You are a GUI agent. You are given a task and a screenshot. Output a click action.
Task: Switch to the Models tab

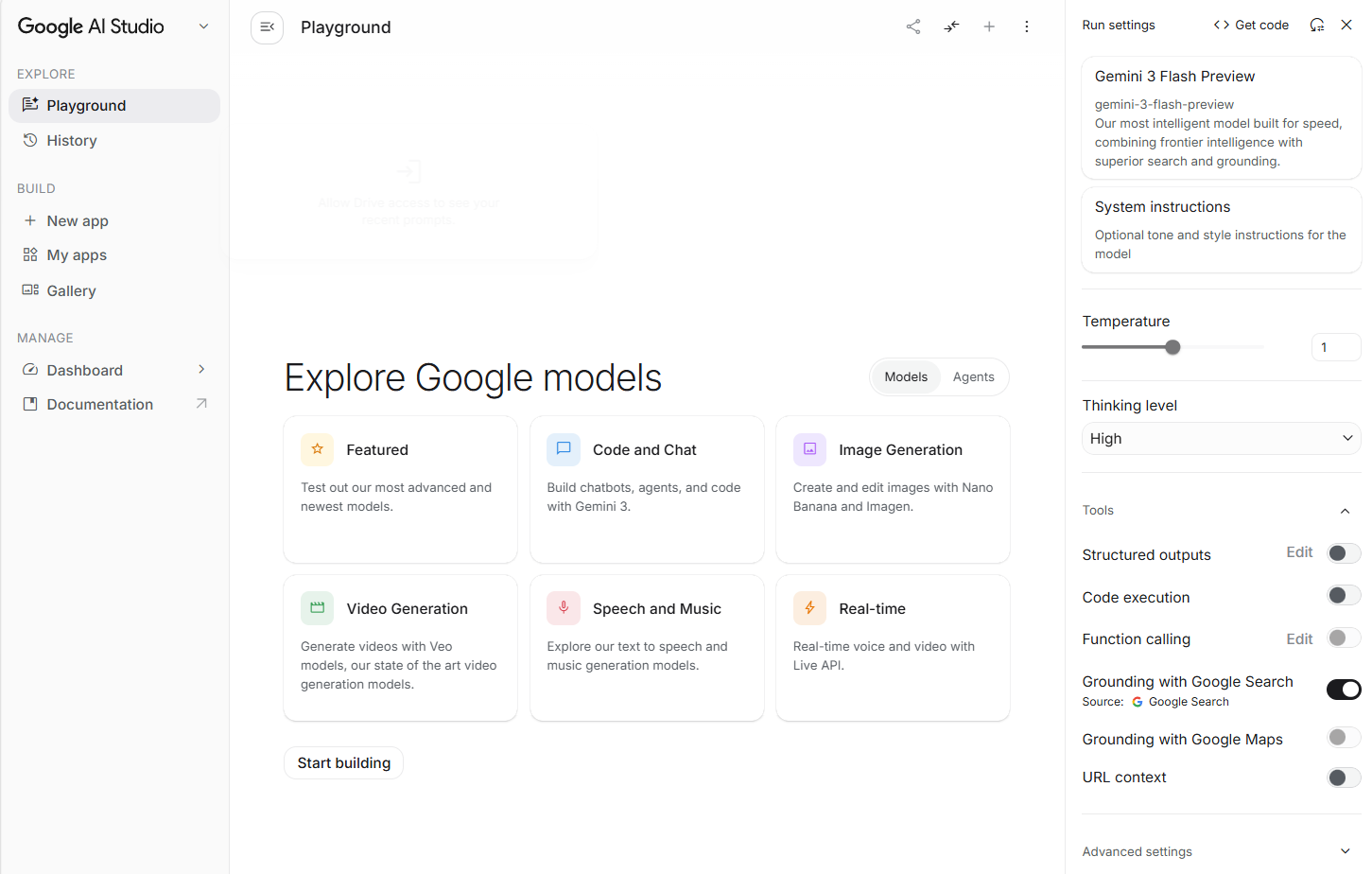906,376
